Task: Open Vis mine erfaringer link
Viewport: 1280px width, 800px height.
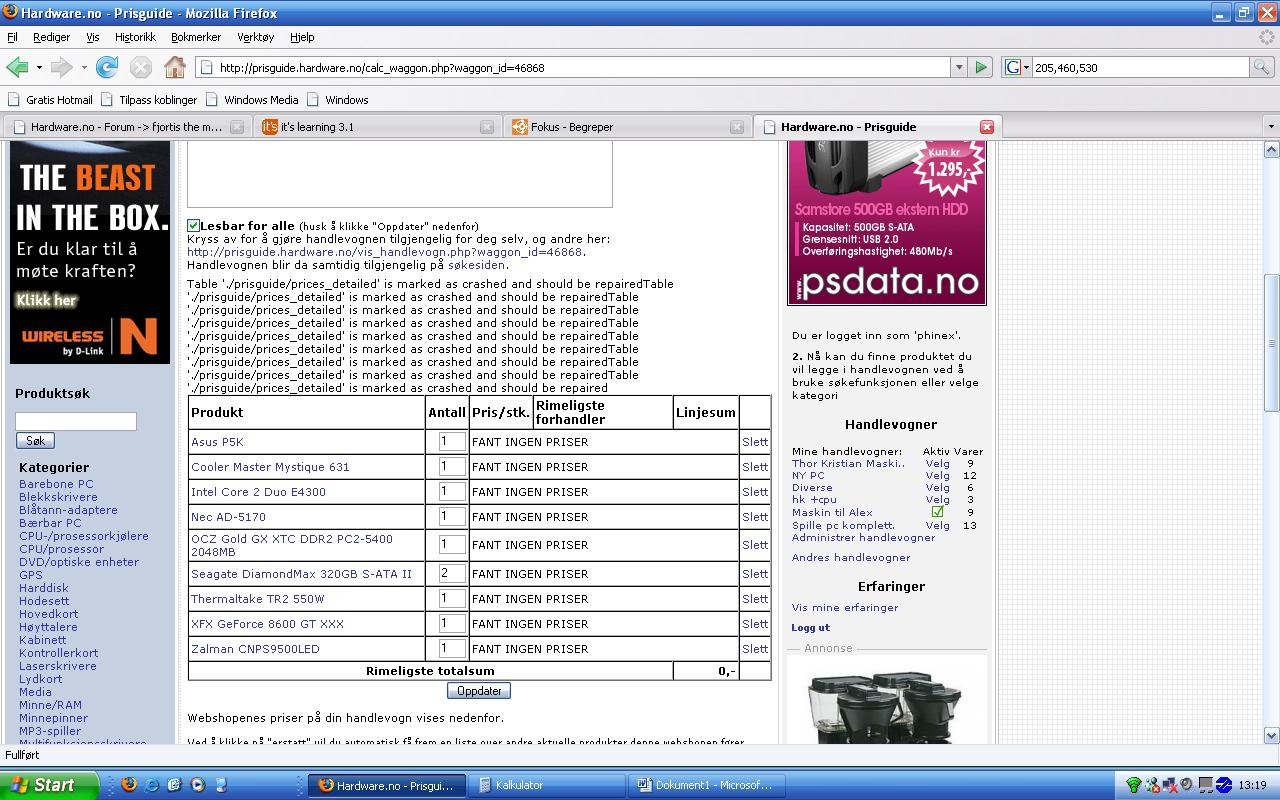Action: pos(845,608)
